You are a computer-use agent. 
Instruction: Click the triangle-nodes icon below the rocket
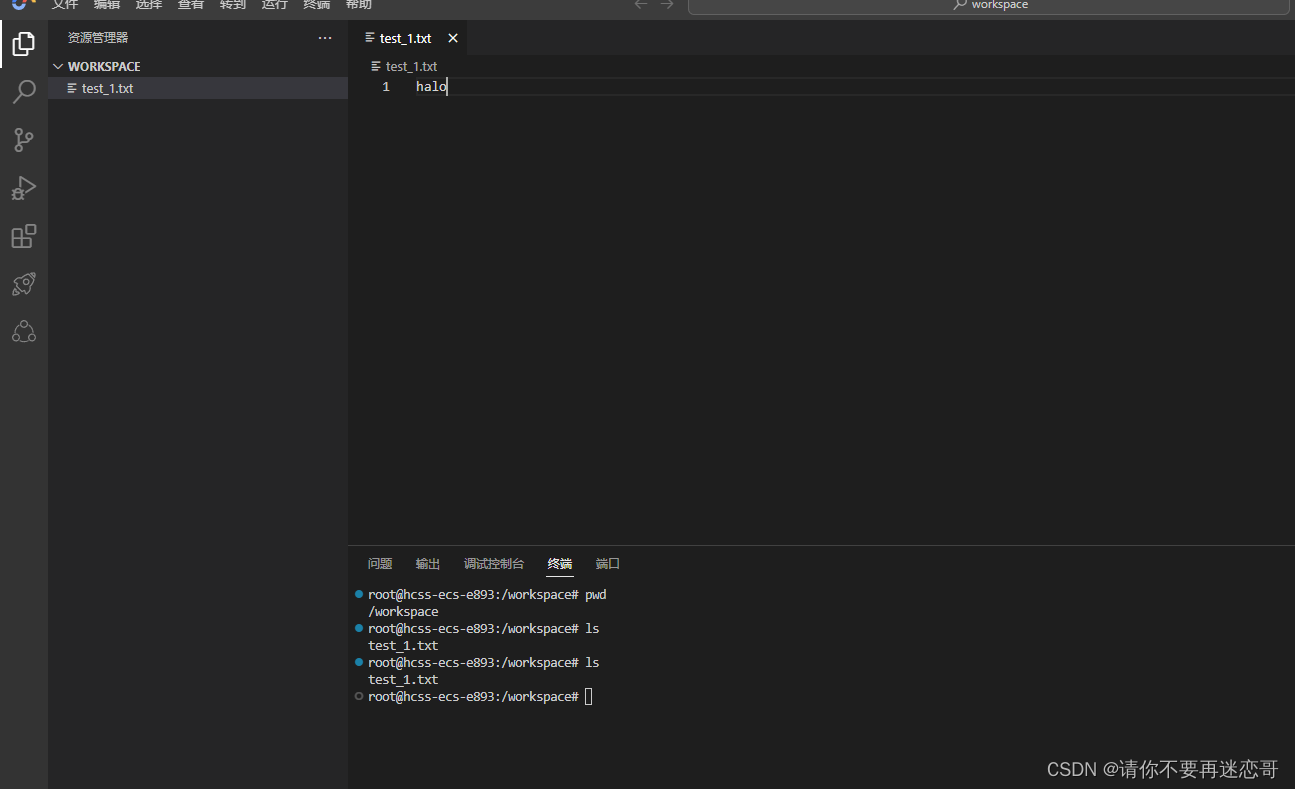click(24, 332)
